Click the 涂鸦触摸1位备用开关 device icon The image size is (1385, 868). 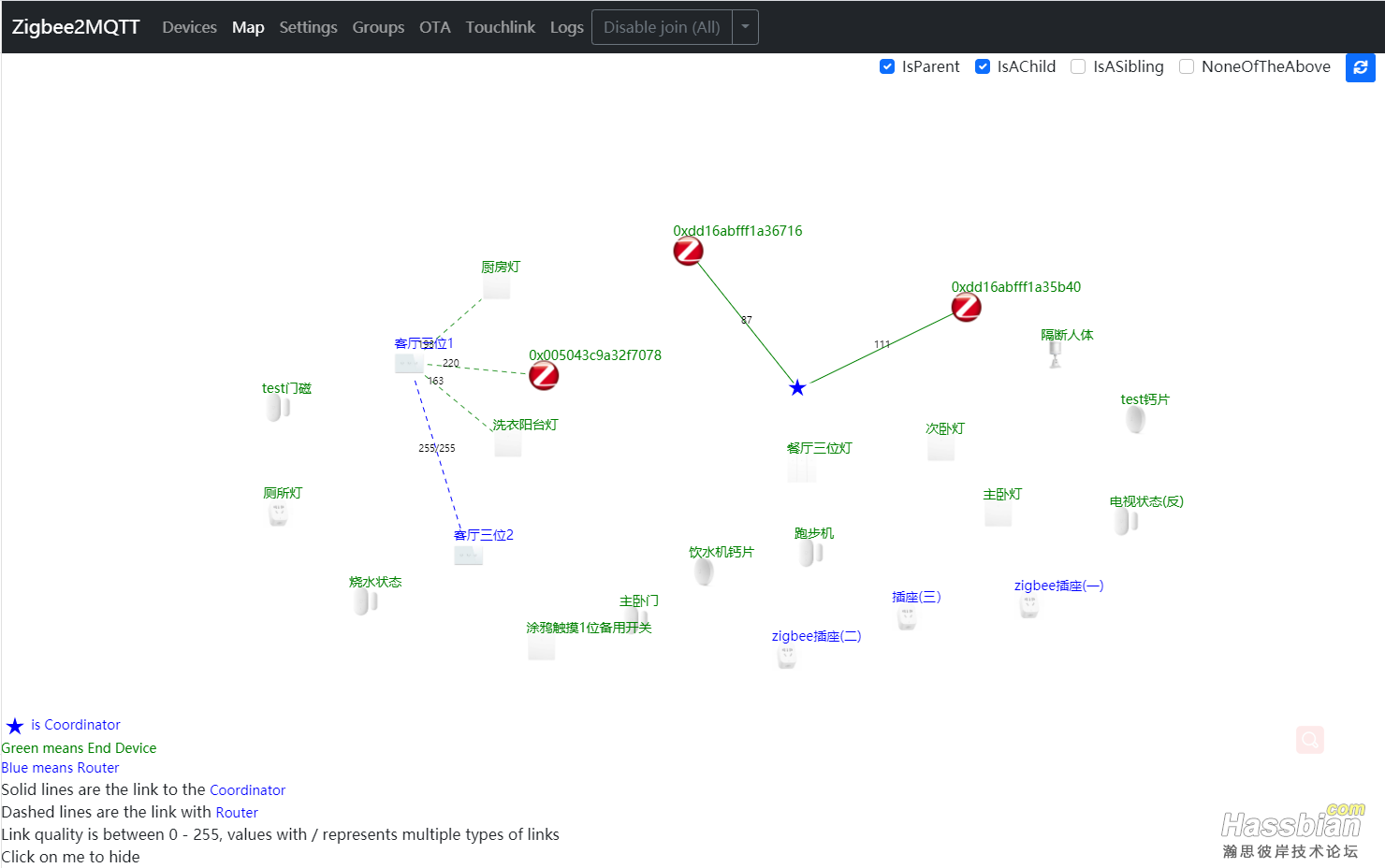(x=542, y=647)
